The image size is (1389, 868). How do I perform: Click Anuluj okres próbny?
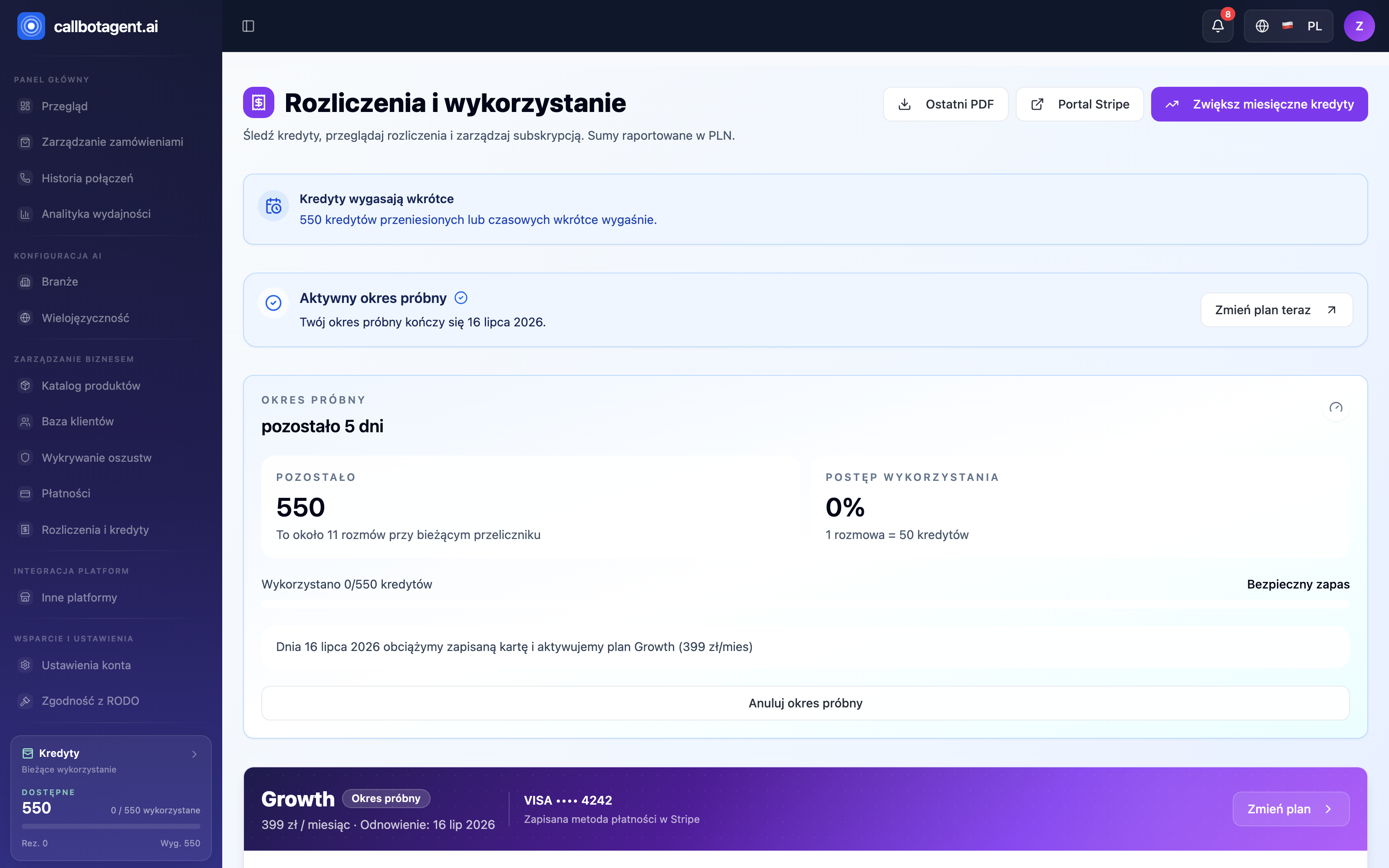pyautogui.click(x=805, y=703)
